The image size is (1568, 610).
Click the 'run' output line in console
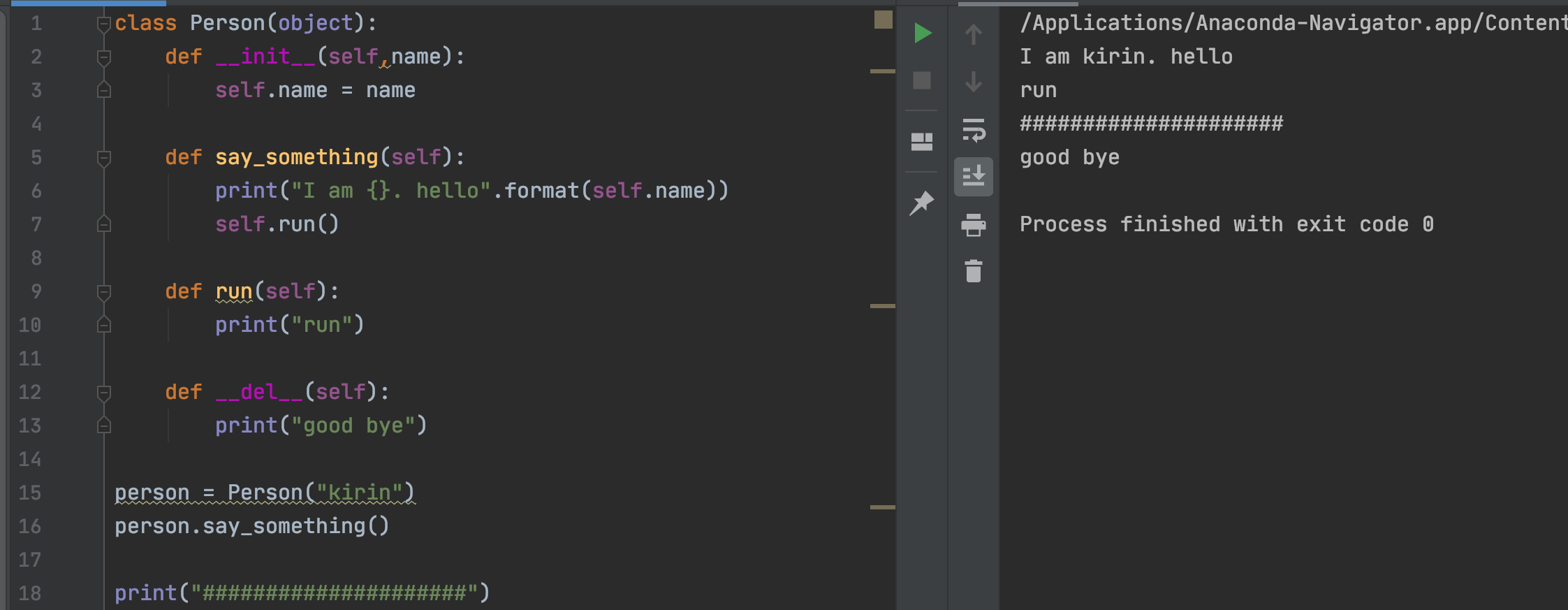coord(1039,90)
